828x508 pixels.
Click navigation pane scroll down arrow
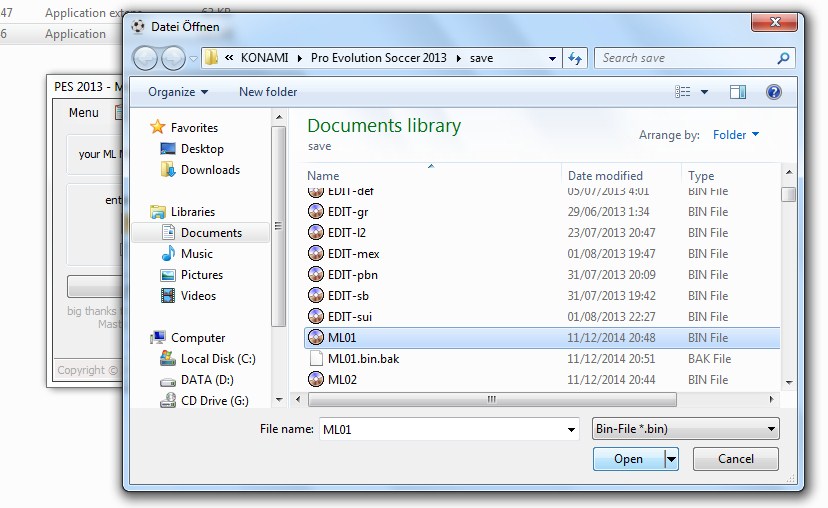click(279, 400)
